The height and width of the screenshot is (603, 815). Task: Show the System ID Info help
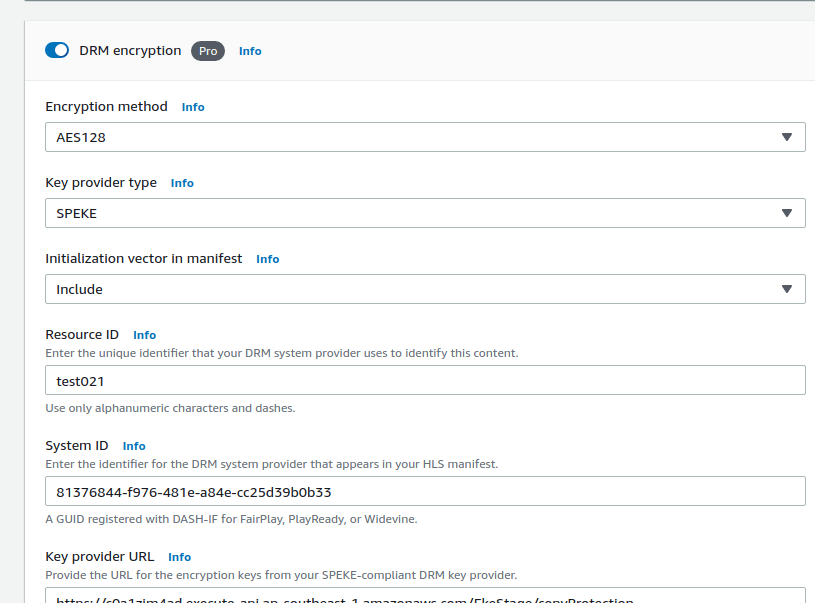pos(134,446)
